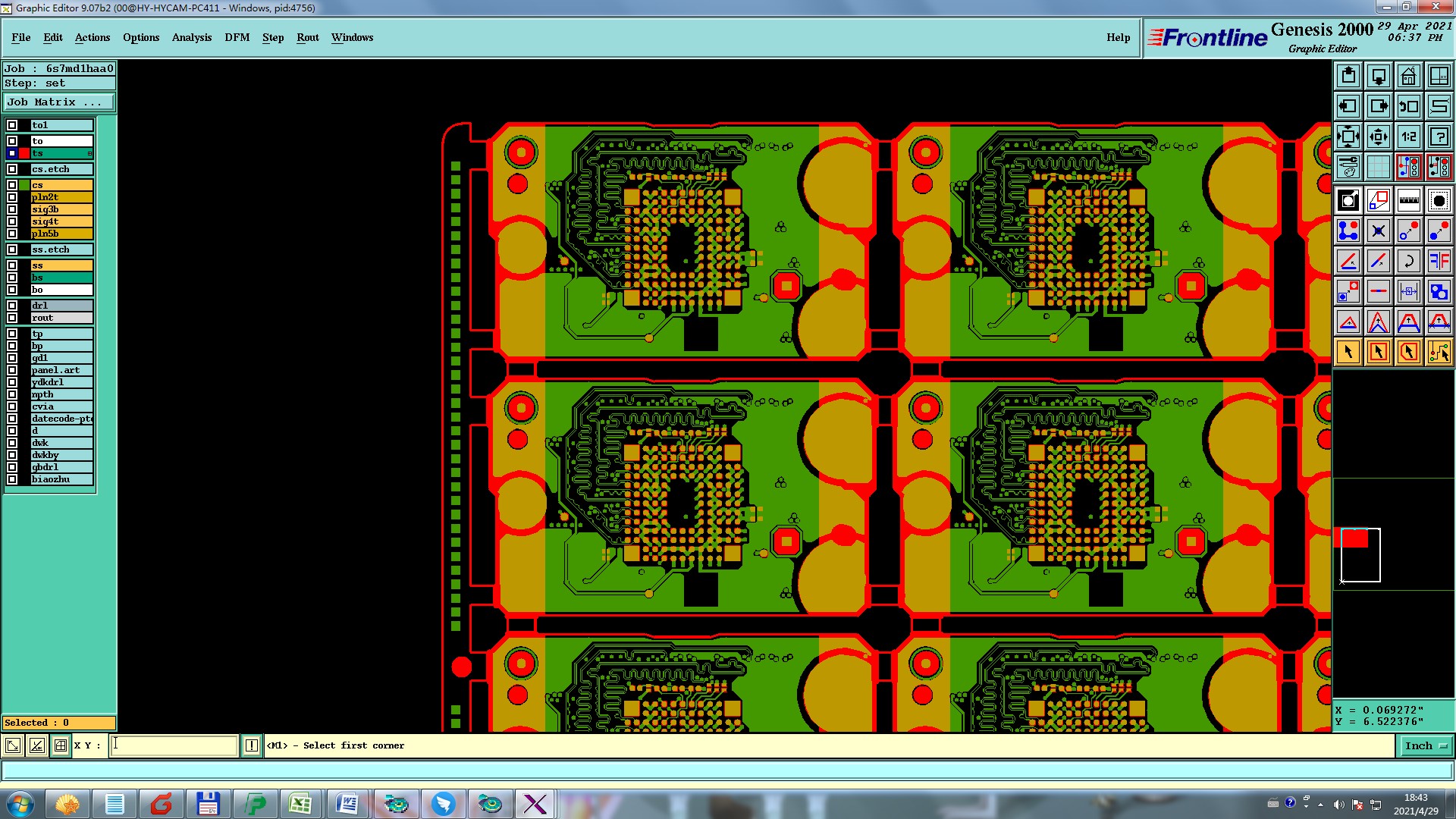Select the layer name datecode-pt
Screen dimensions: 1456x819
tap(61, 419)
